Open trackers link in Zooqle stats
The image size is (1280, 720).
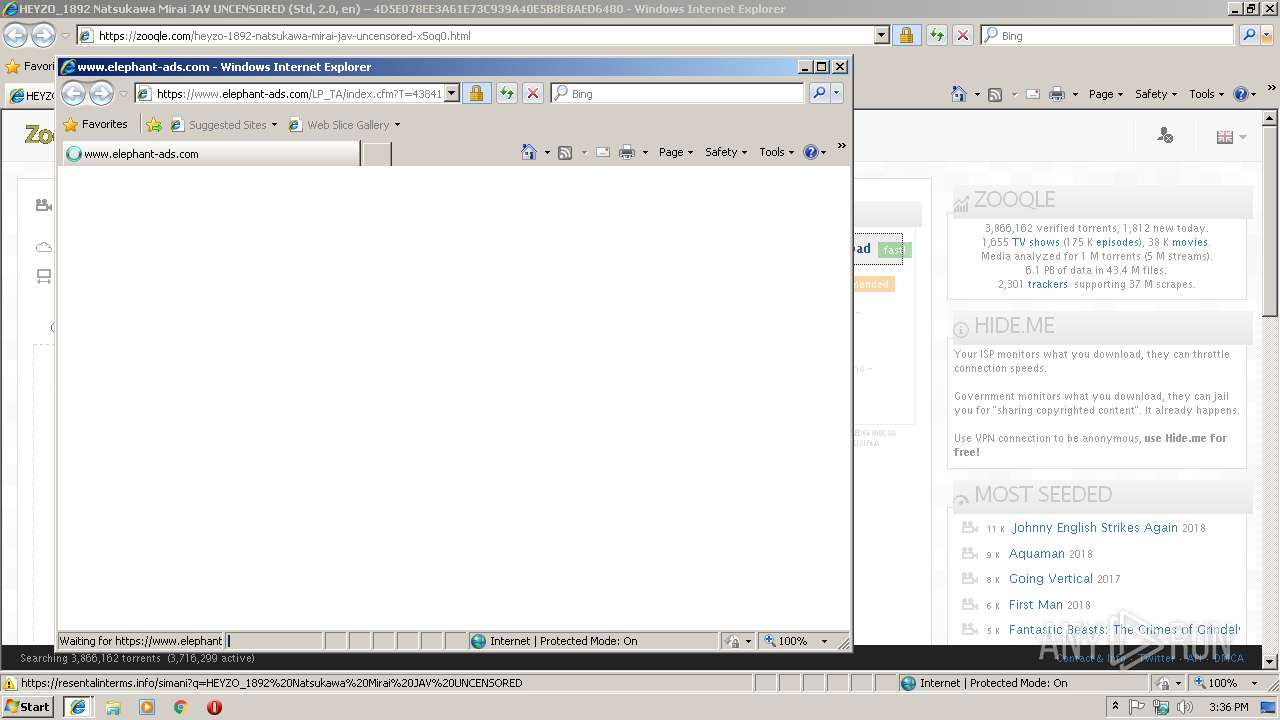pyautogui.click(x=1048, y=284)
